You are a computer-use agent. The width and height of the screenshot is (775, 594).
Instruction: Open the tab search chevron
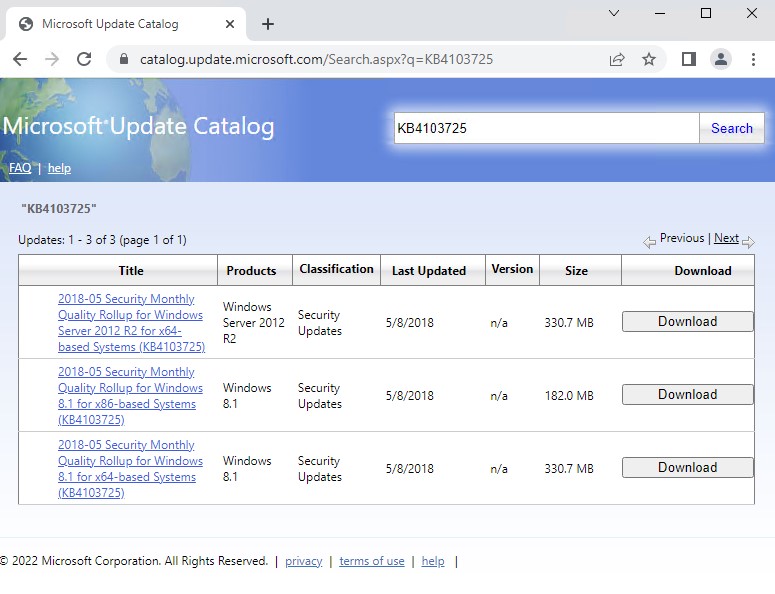click(614, 13)
